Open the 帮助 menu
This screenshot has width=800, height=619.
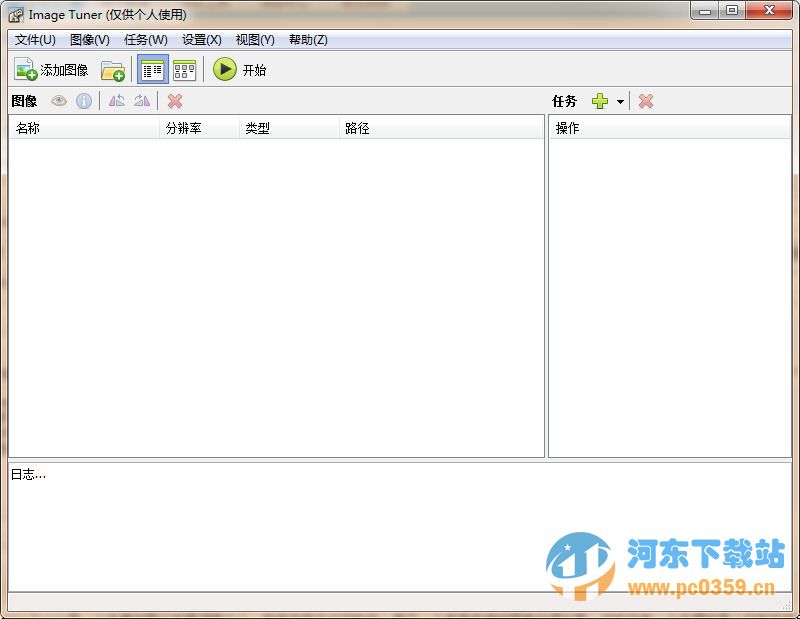tap(309, 40)
